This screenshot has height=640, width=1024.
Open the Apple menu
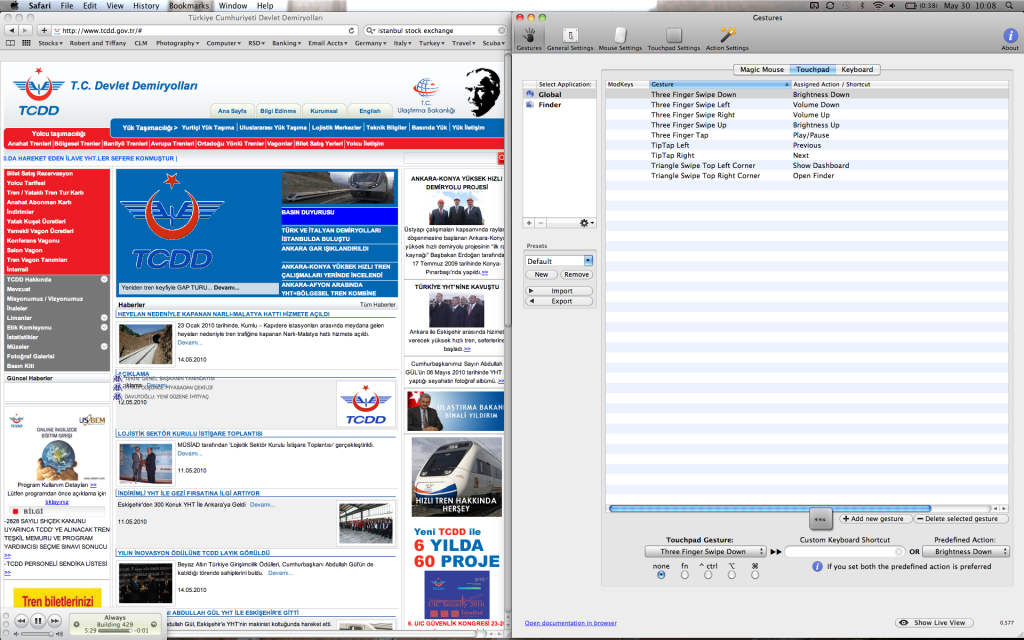click(x=14, y=5)
